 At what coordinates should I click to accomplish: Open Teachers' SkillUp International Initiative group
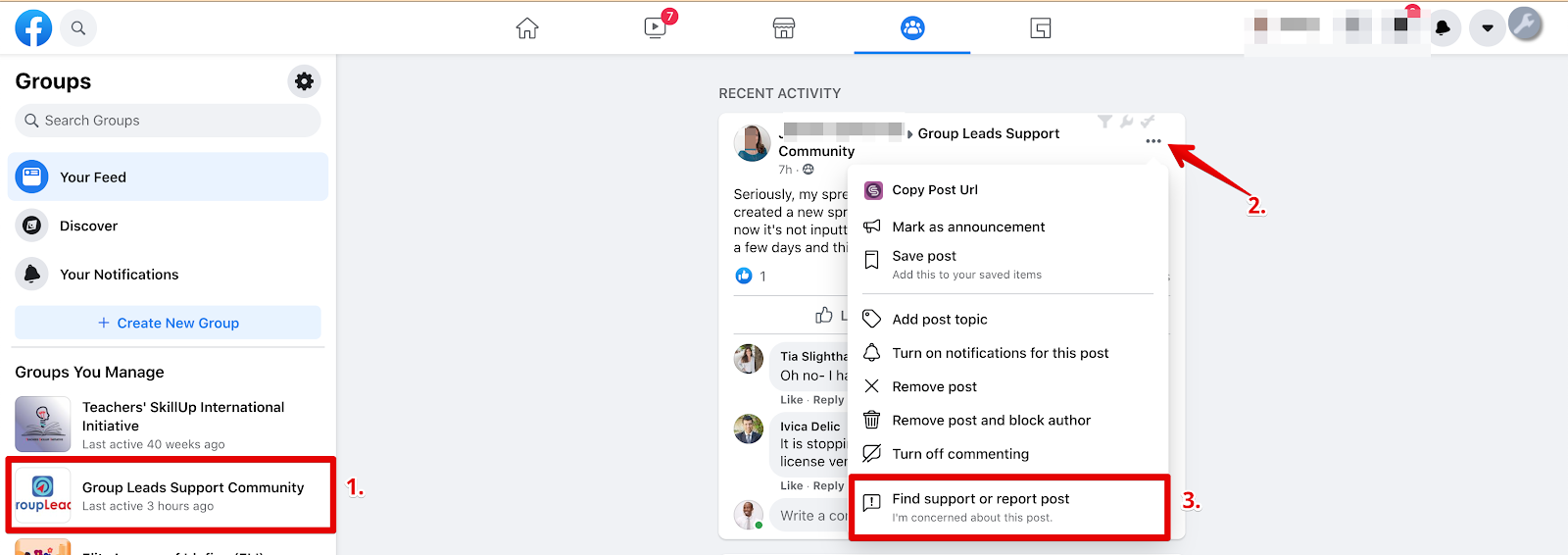(x=168, y=426)
